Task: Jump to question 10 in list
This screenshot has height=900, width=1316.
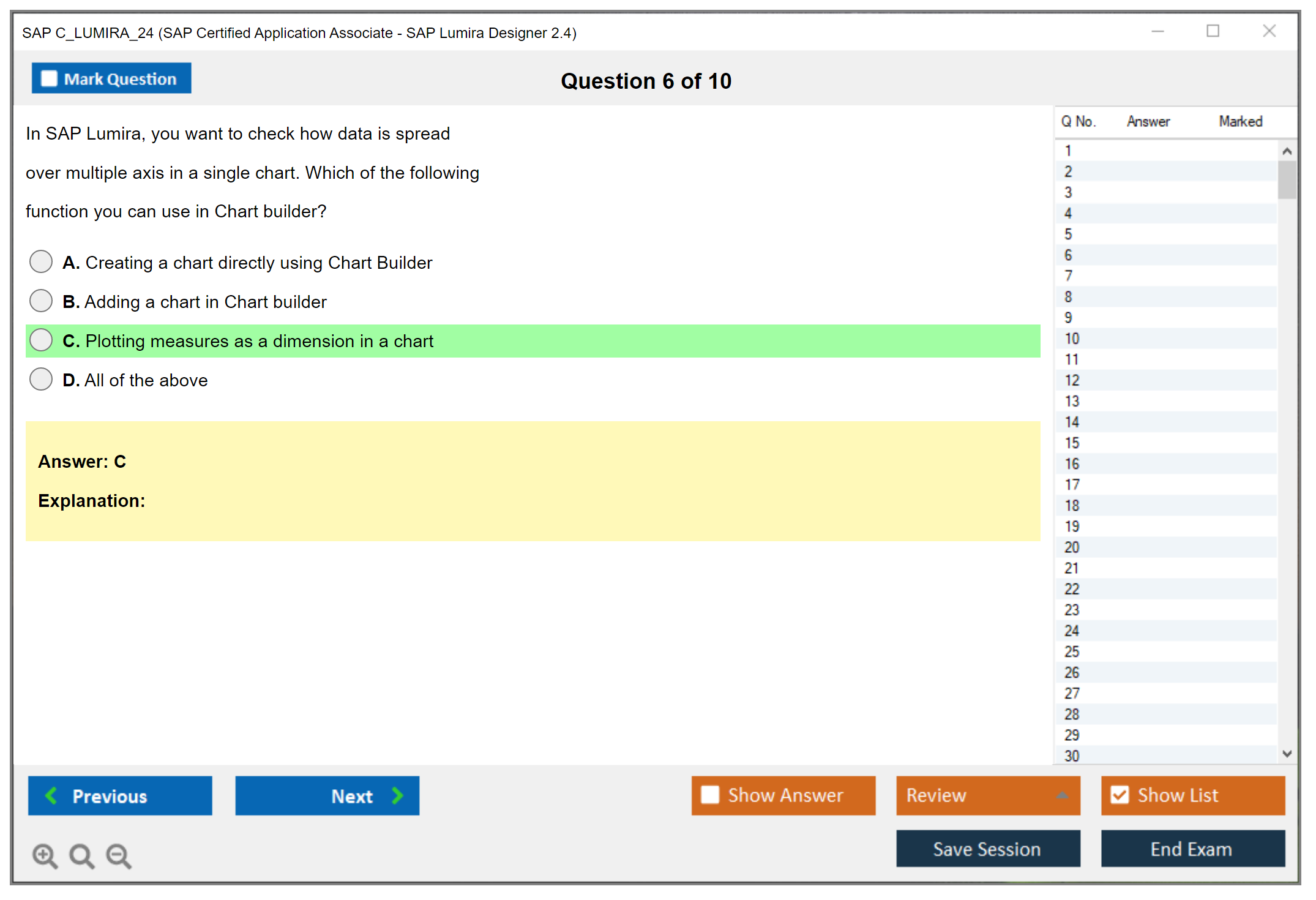Action: pyautogui.click(x=1072, y=339)
